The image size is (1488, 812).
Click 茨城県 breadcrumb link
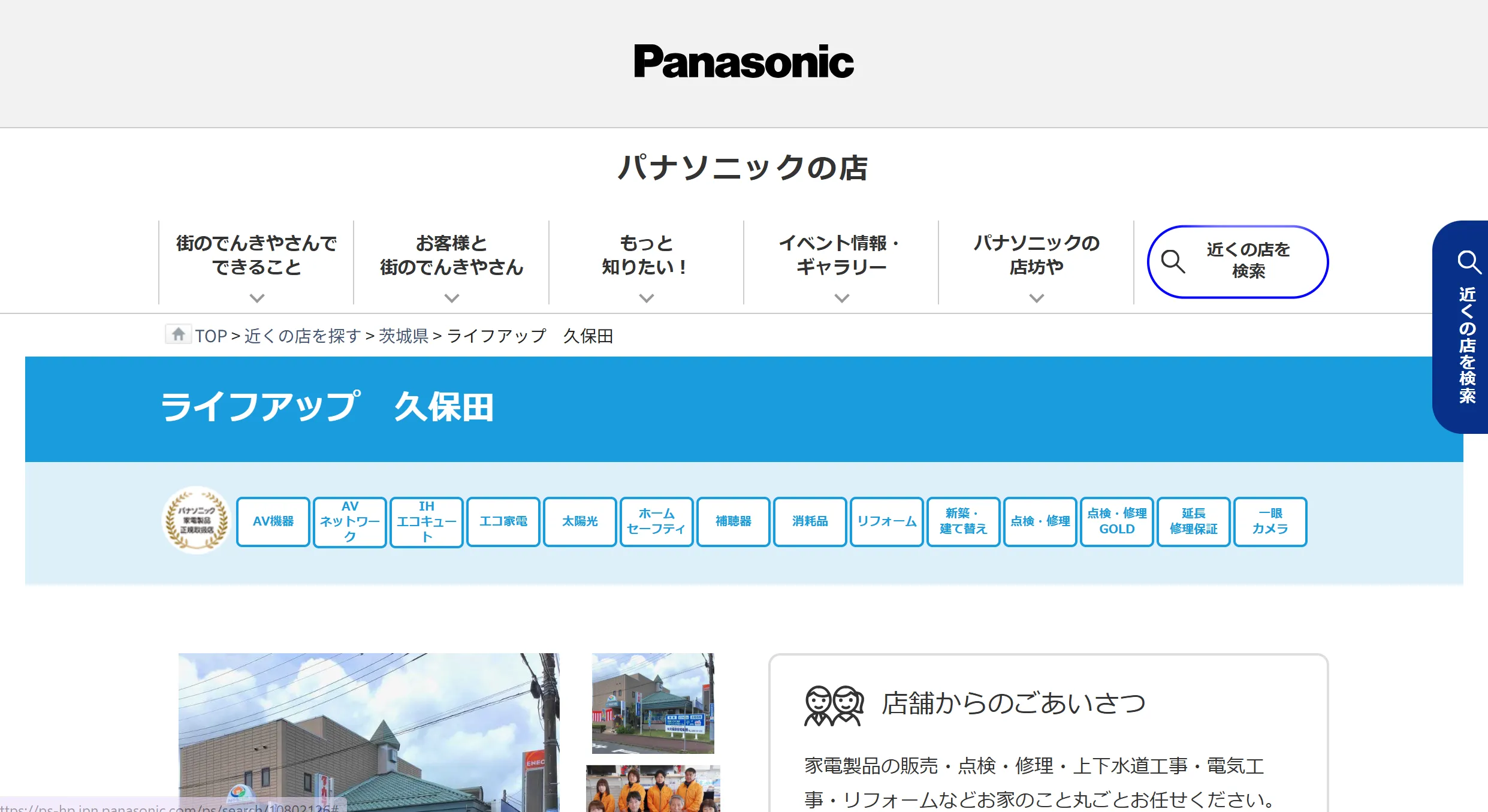point(403,336)
